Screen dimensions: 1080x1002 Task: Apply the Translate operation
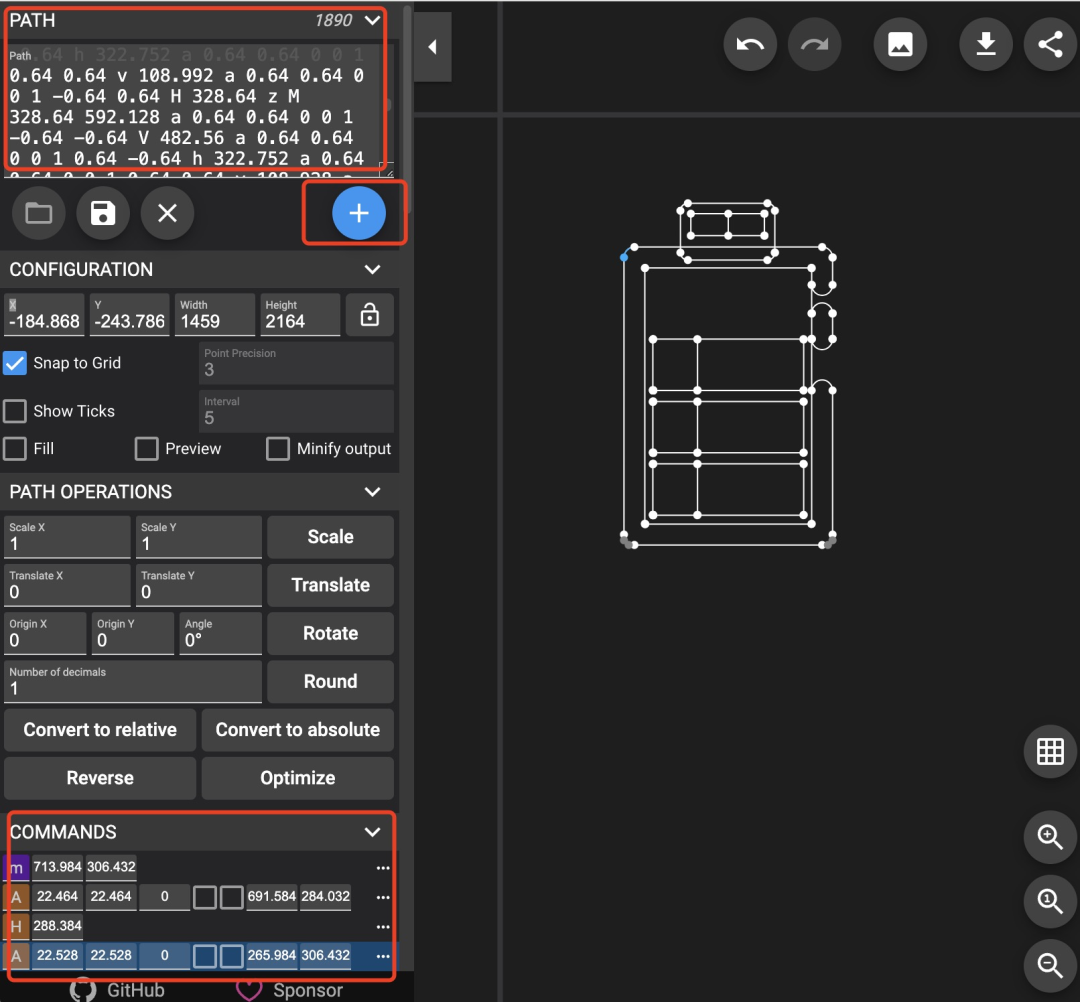click(x=331, y=585)
